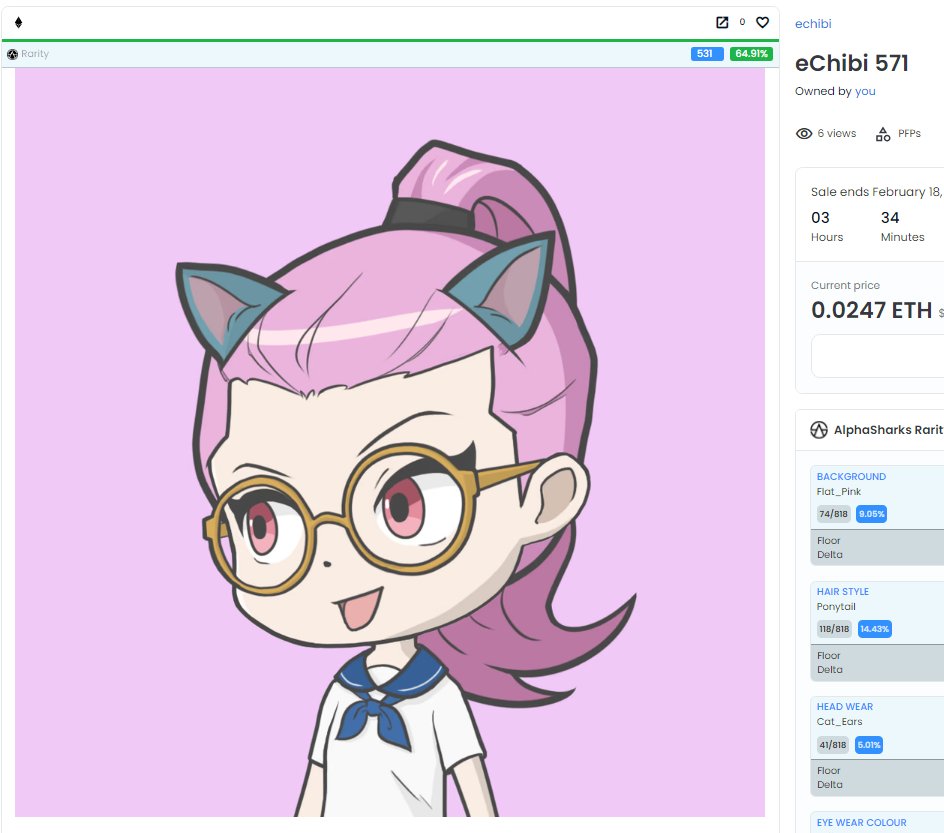Click the EYE WEAR COLOUR trait heading
Viewport: 944px width, 833px height.
(x=861, y=822)
